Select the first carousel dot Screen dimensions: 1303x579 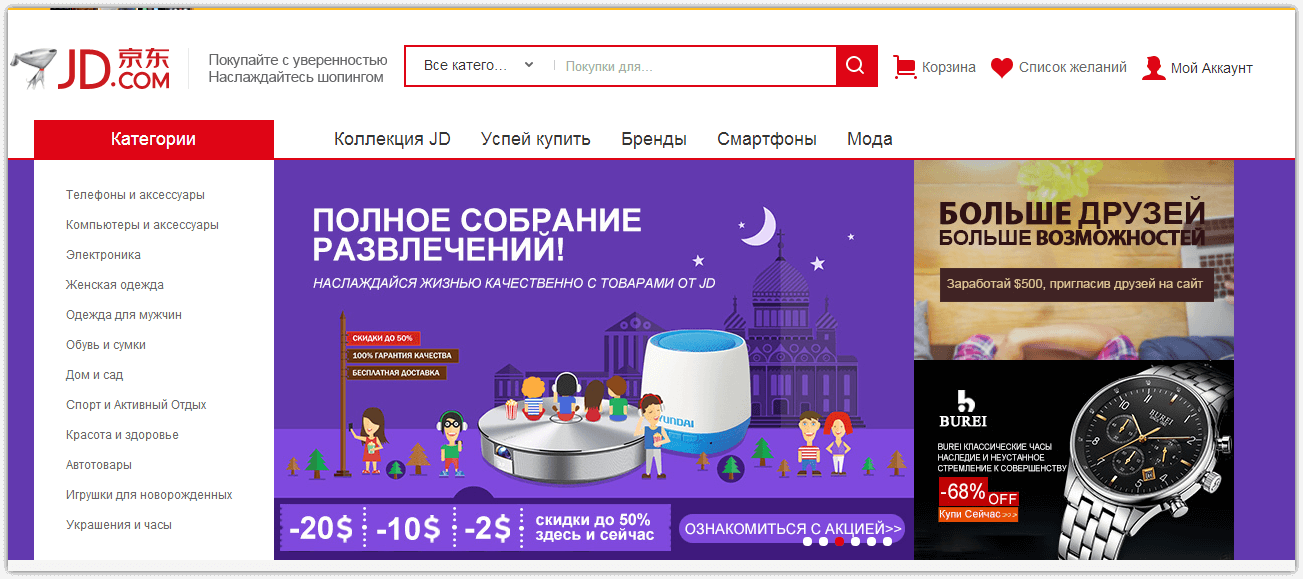tap(807, 541)
